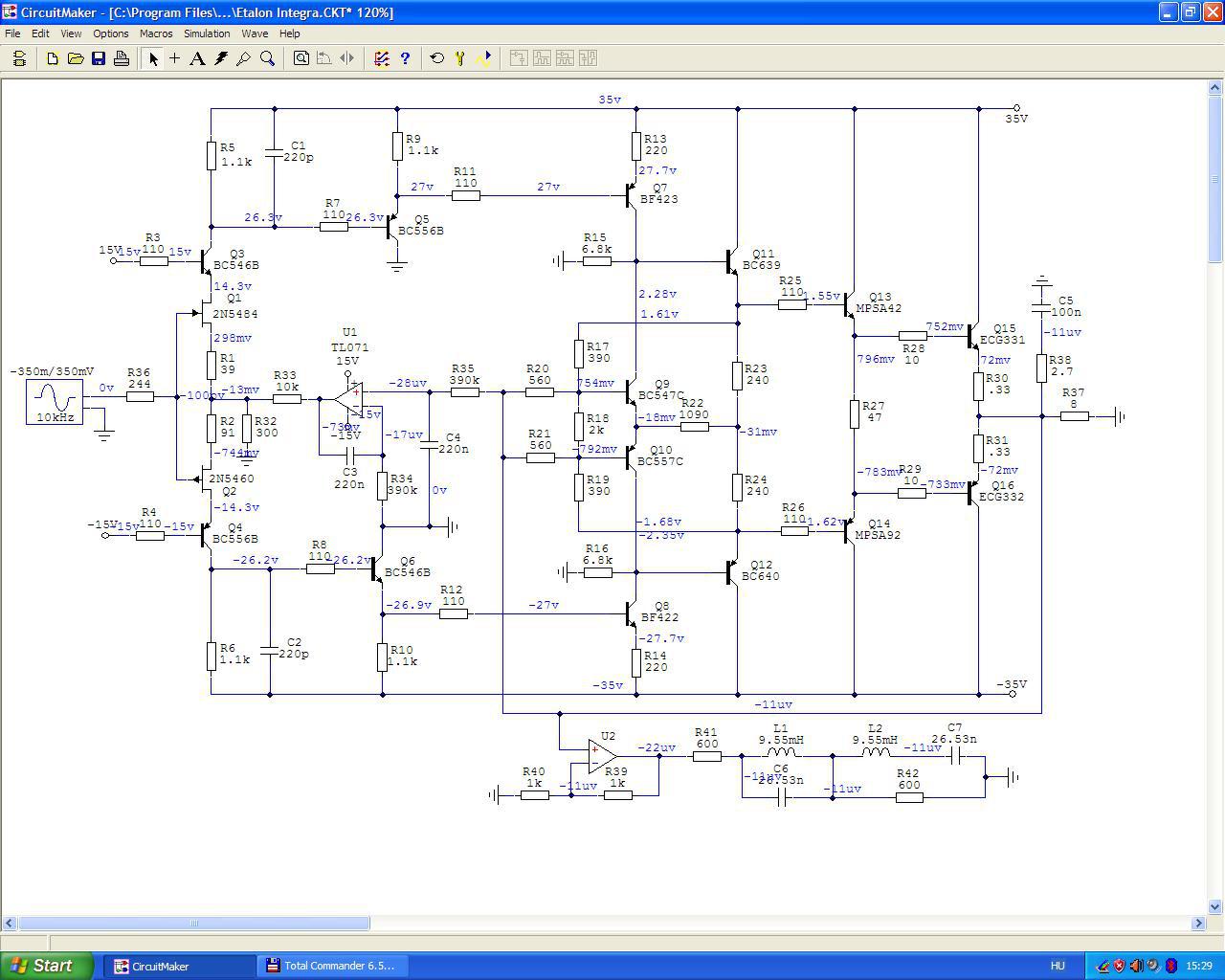Click the vertical scrollbar down arrow

1215,907
